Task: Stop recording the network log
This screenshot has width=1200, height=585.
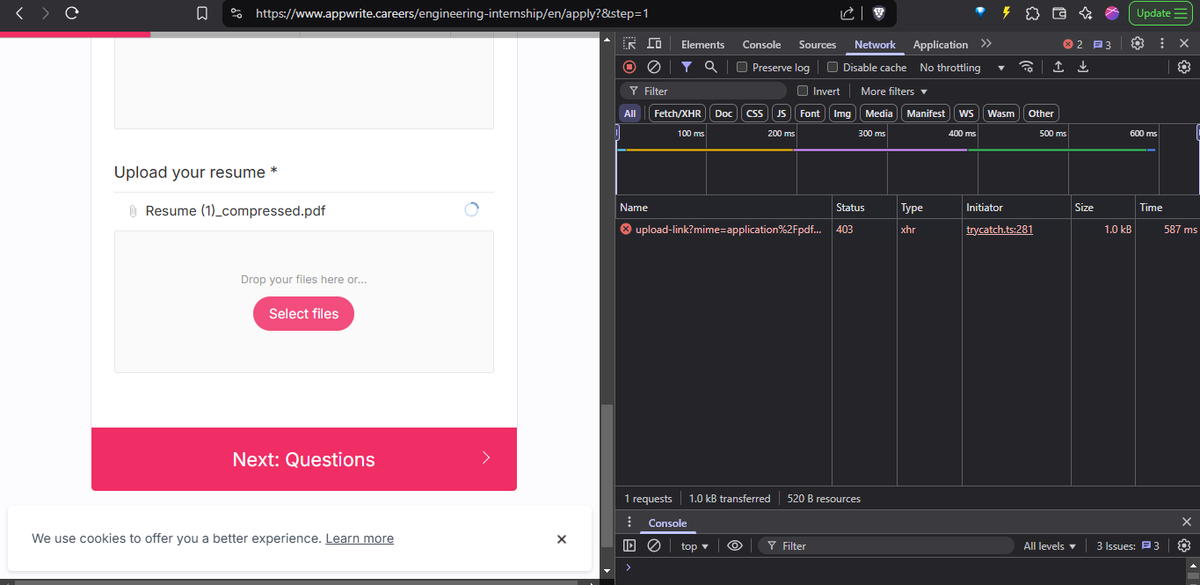Action: (x=630, y=67)
